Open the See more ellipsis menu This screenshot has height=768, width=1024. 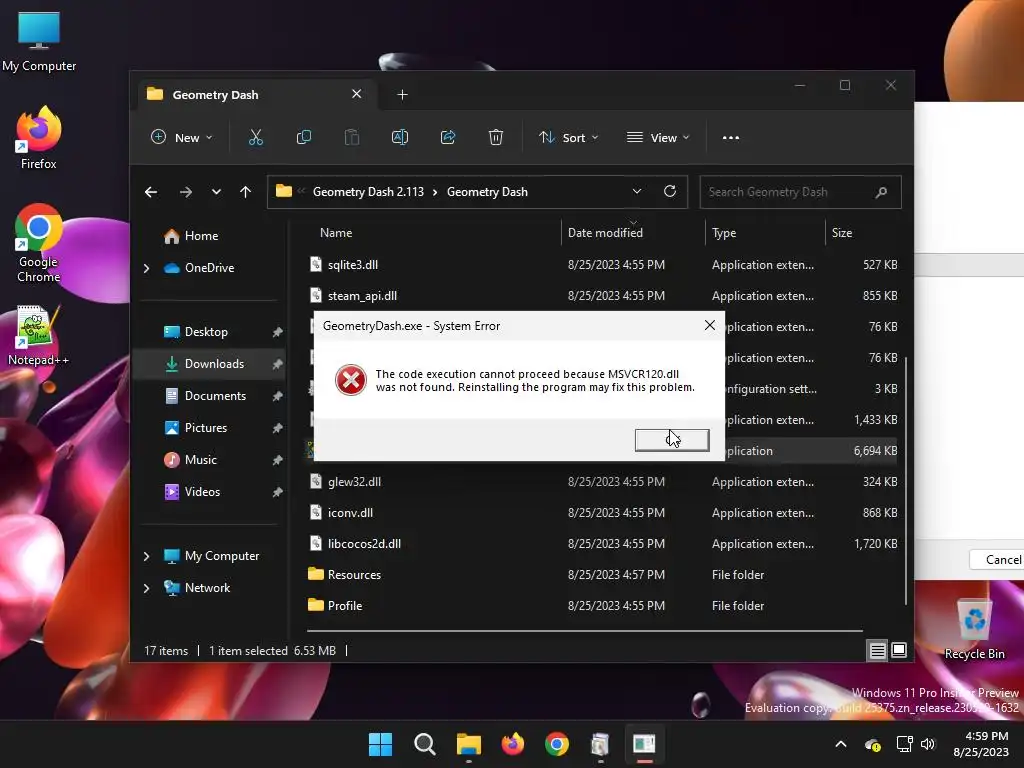pos(731,138)
